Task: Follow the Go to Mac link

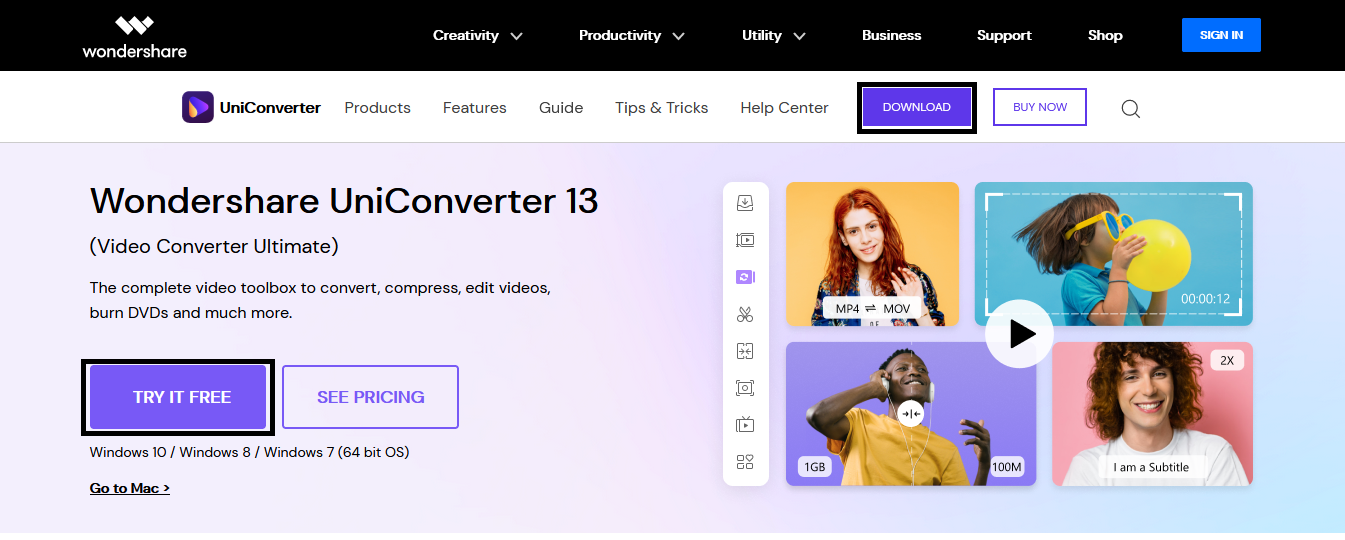Action: tap(130, 488)
